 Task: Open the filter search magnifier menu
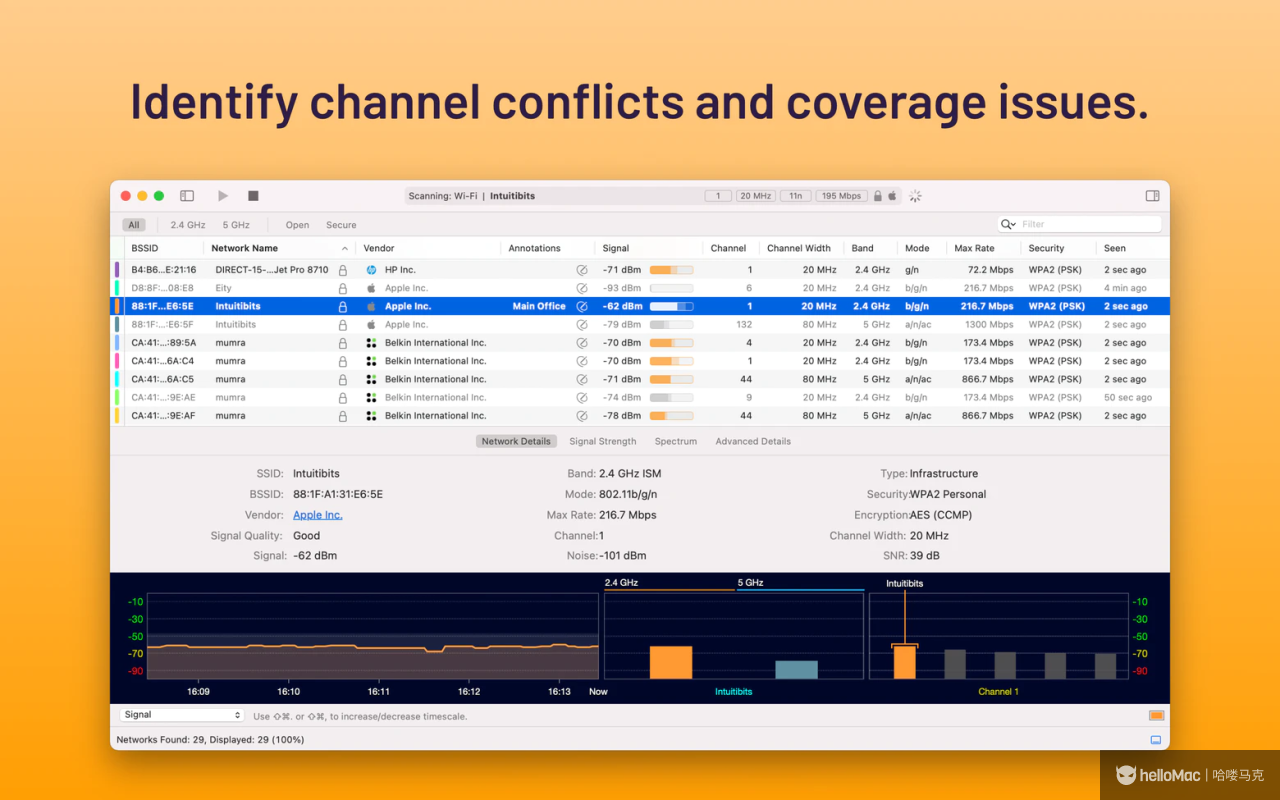1008,224
